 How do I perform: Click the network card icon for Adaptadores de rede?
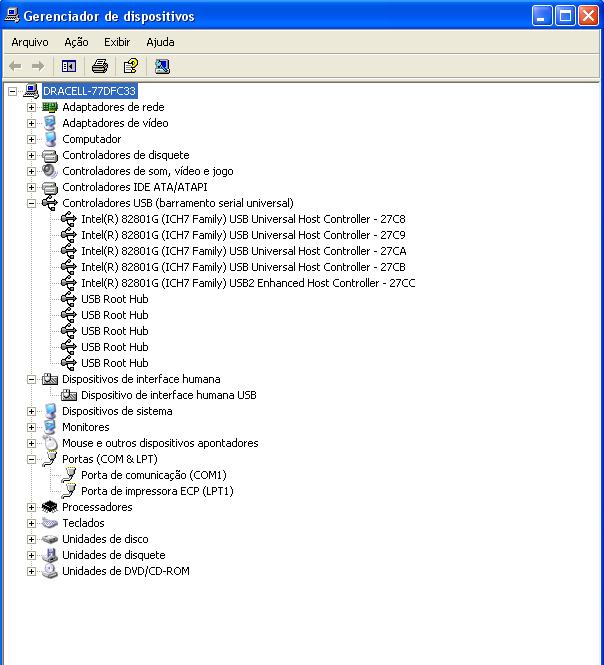[x=50, y=107]
